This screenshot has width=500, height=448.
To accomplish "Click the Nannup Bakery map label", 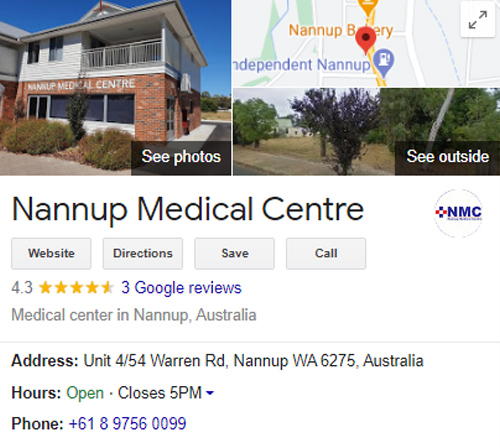I will 341,31.
